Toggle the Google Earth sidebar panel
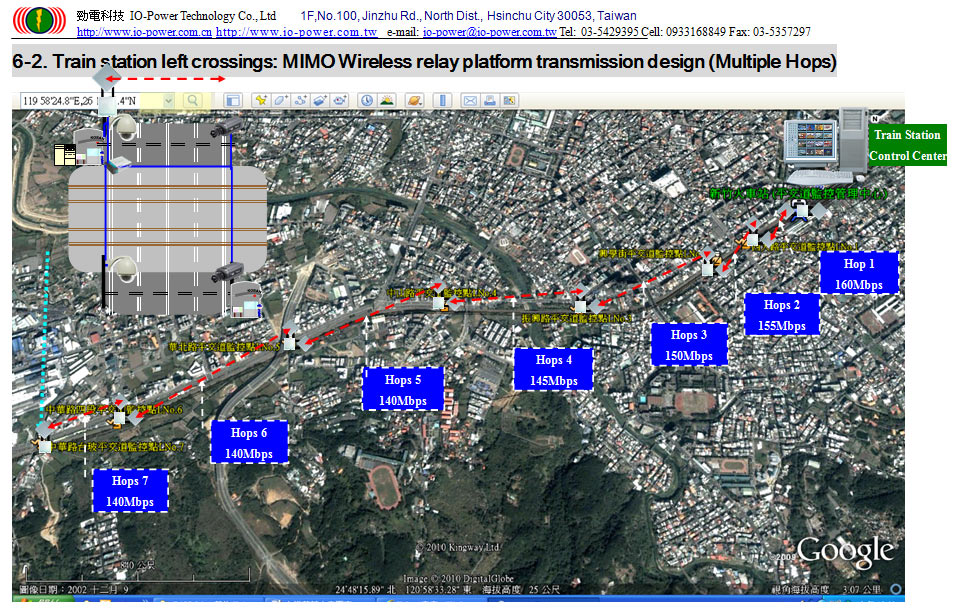Image resolution: width=954 pixels, height=613 pixels. point(232,100)
